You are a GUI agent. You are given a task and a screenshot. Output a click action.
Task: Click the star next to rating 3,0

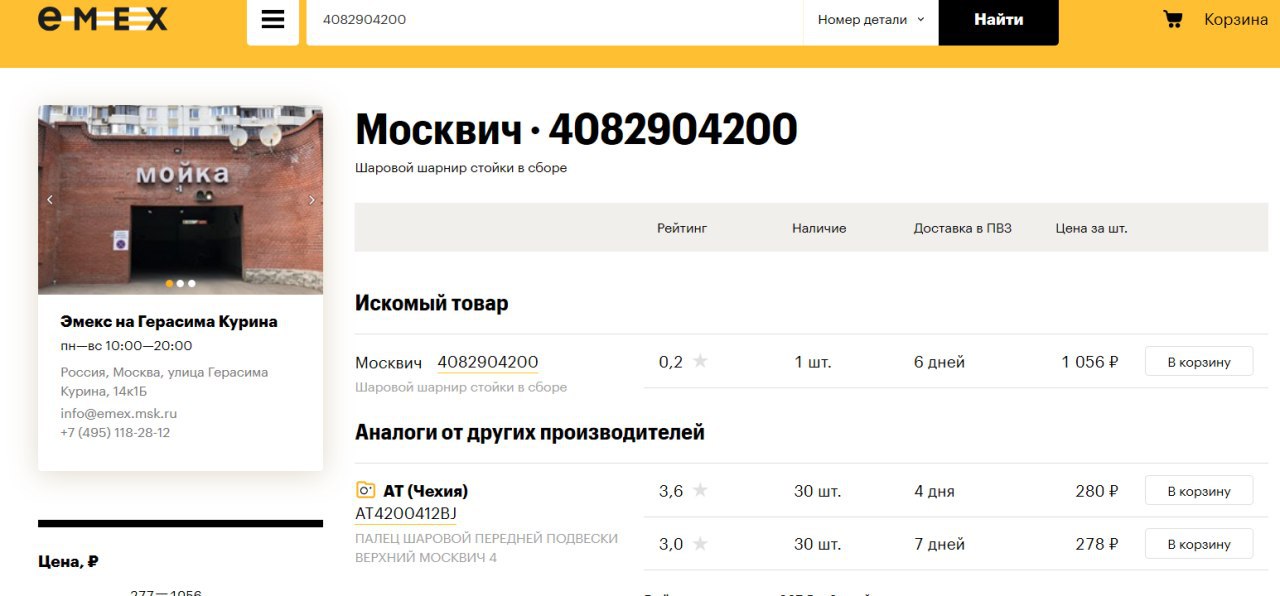[700, 544]
